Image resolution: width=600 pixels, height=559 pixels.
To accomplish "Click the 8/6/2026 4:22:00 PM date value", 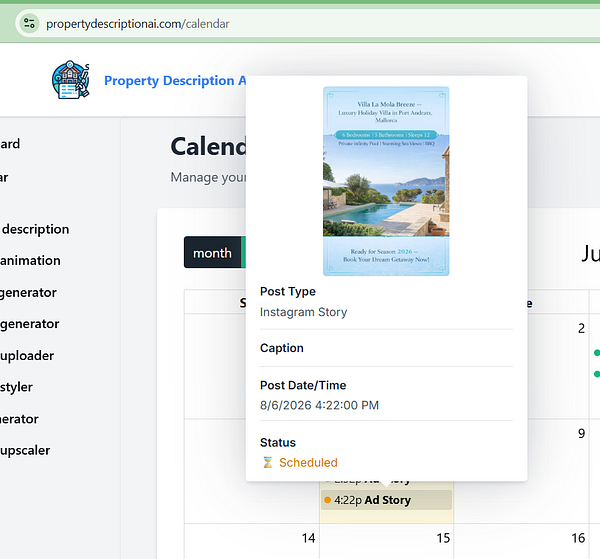I will click(320, 405).
